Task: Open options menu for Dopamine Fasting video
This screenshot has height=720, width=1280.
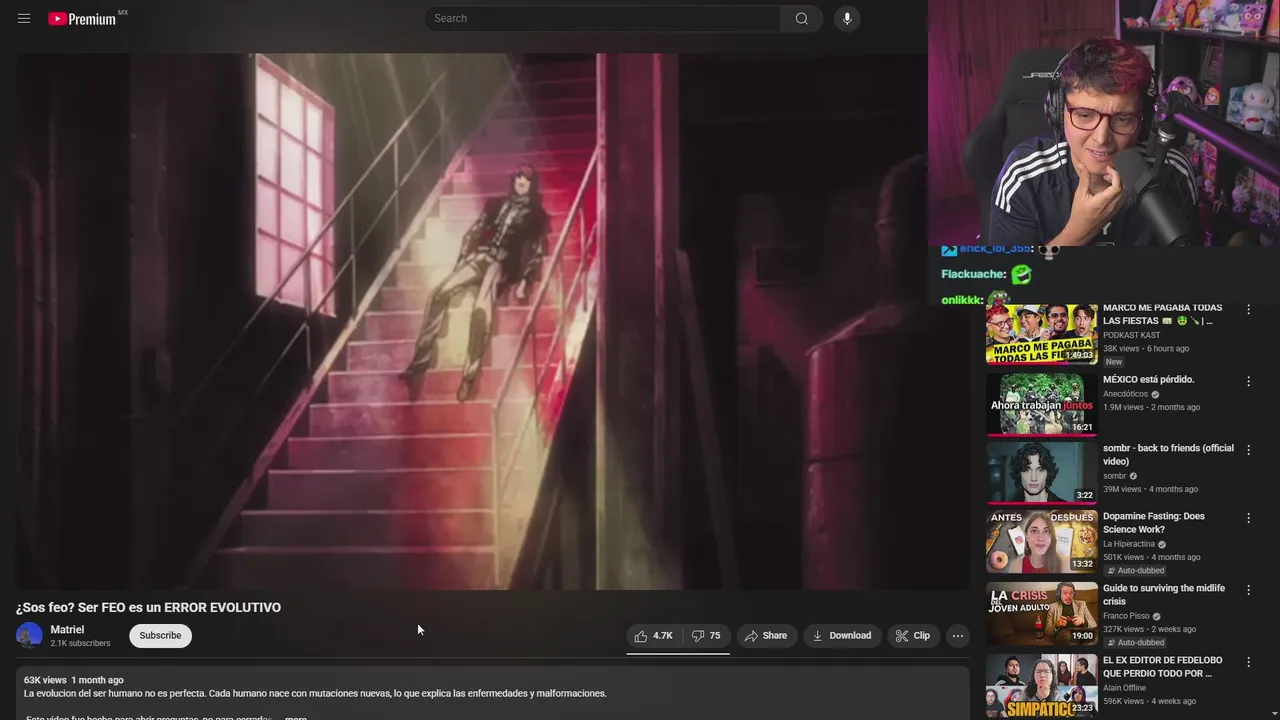Action: pos(1248,518)
